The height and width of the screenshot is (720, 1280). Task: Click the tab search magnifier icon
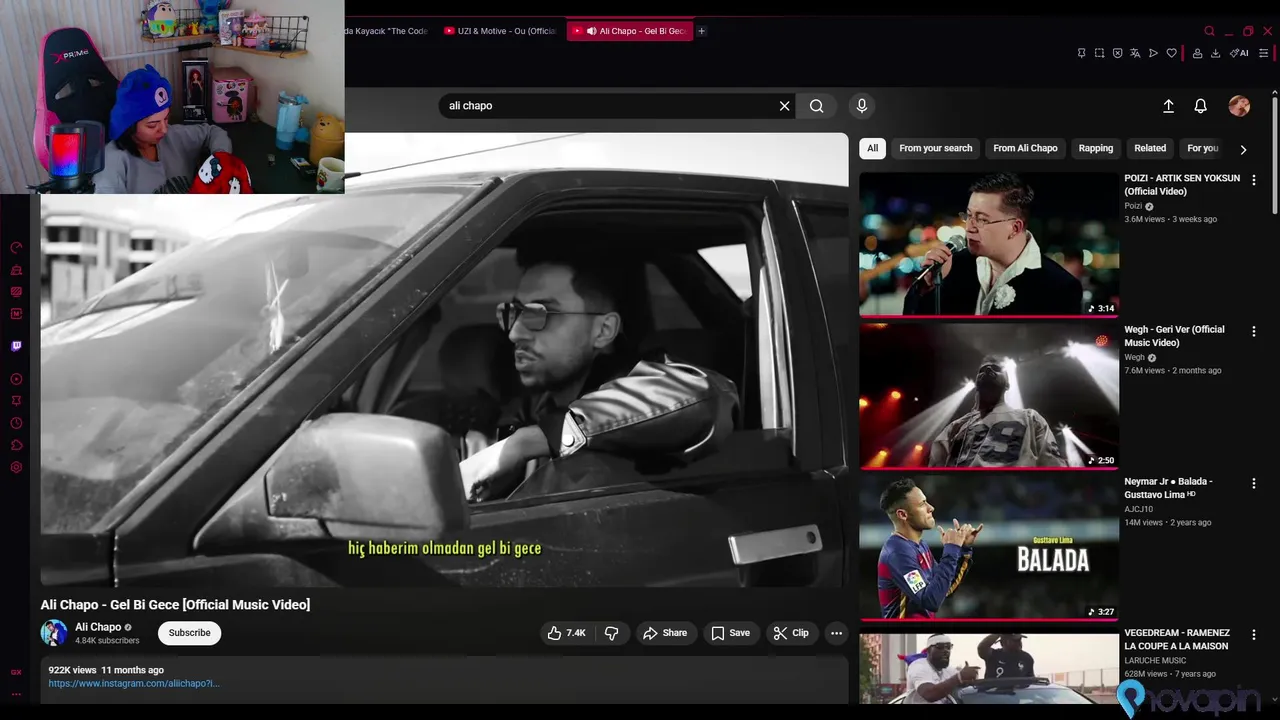tap(1209, 31)
